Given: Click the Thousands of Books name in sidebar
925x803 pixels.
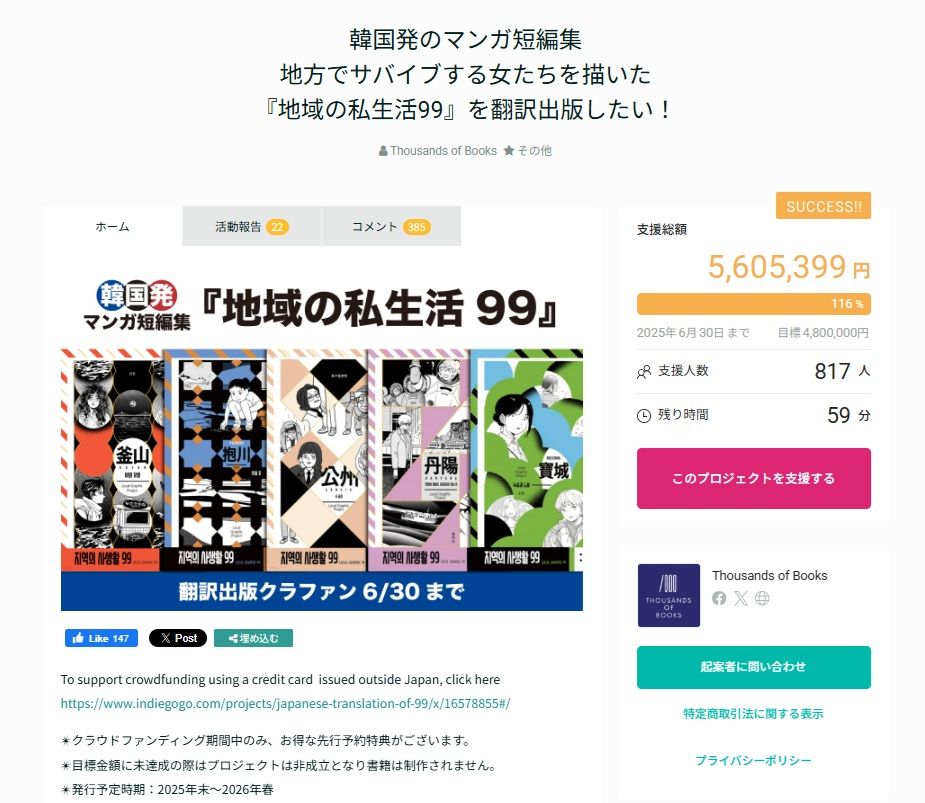Looking at the screenshot, I should (769, 575).
